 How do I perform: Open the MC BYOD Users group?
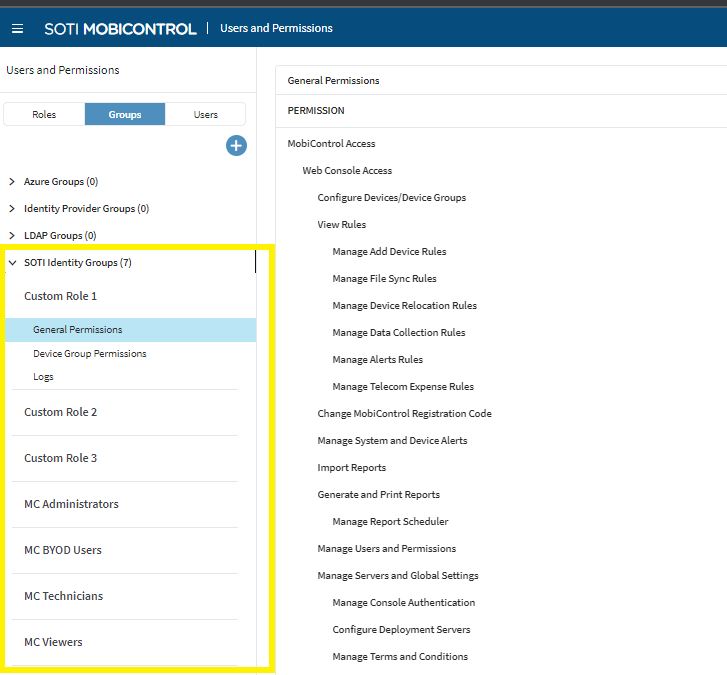[63, 550]
